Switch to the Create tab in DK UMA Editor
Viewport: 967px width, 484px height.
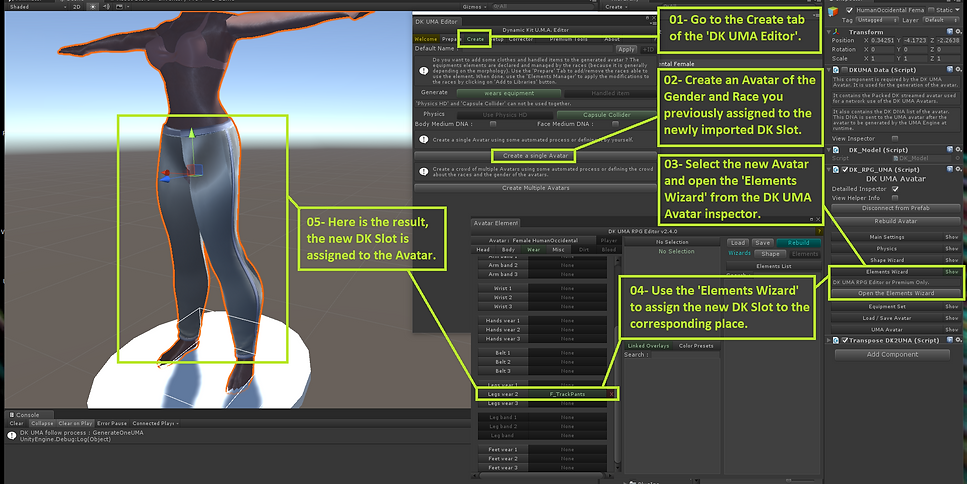point(475,39)
